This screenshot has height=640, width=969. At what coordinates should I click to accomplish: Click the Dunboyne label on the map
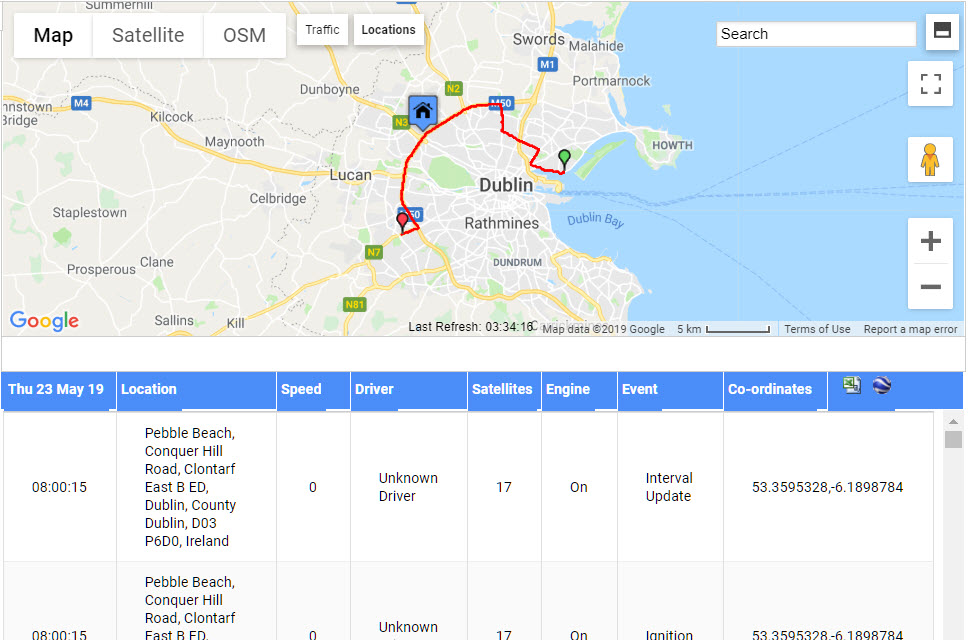329,90
